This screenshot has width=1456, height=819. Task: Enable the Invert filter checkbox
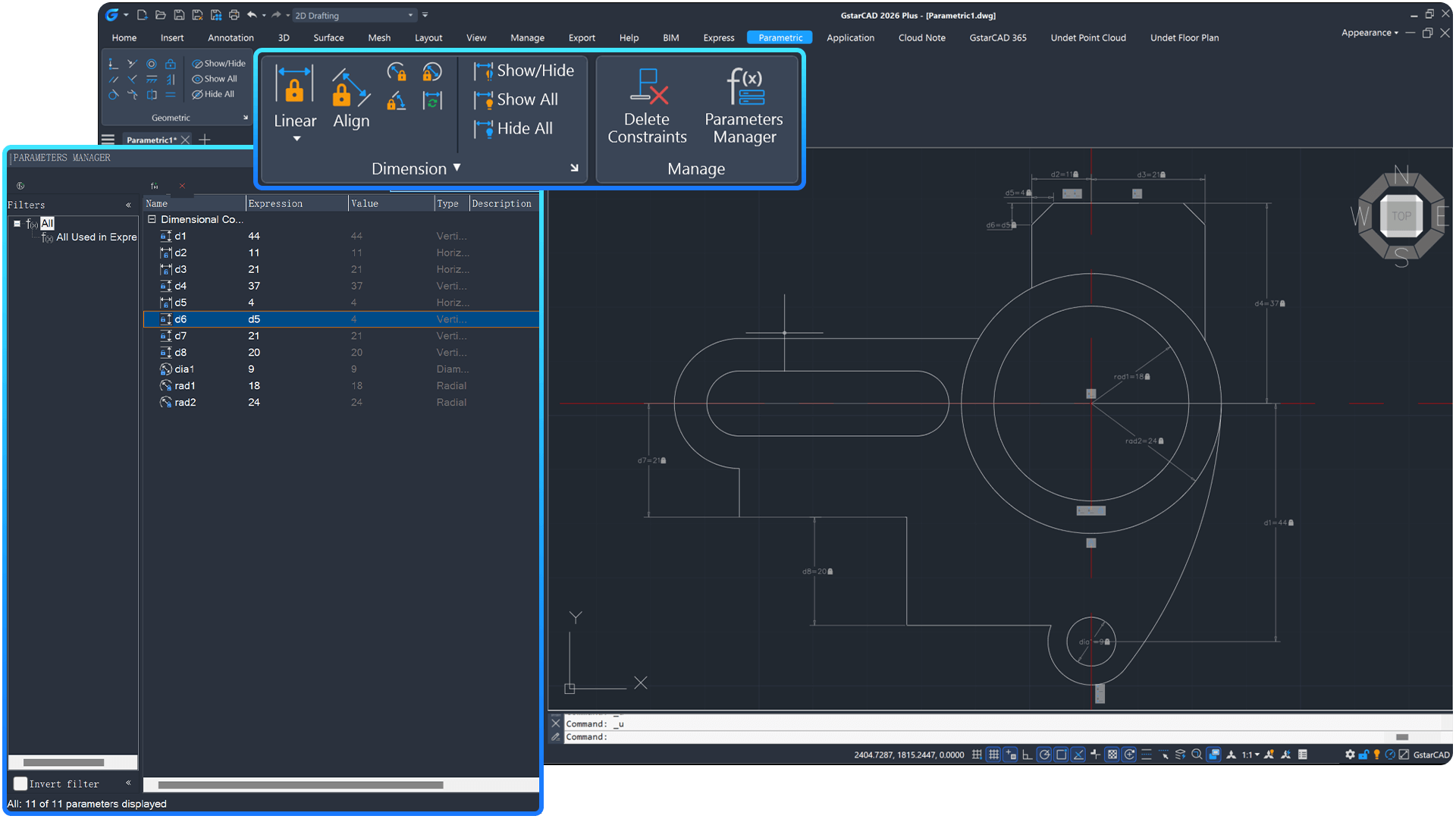click(20, 783)
